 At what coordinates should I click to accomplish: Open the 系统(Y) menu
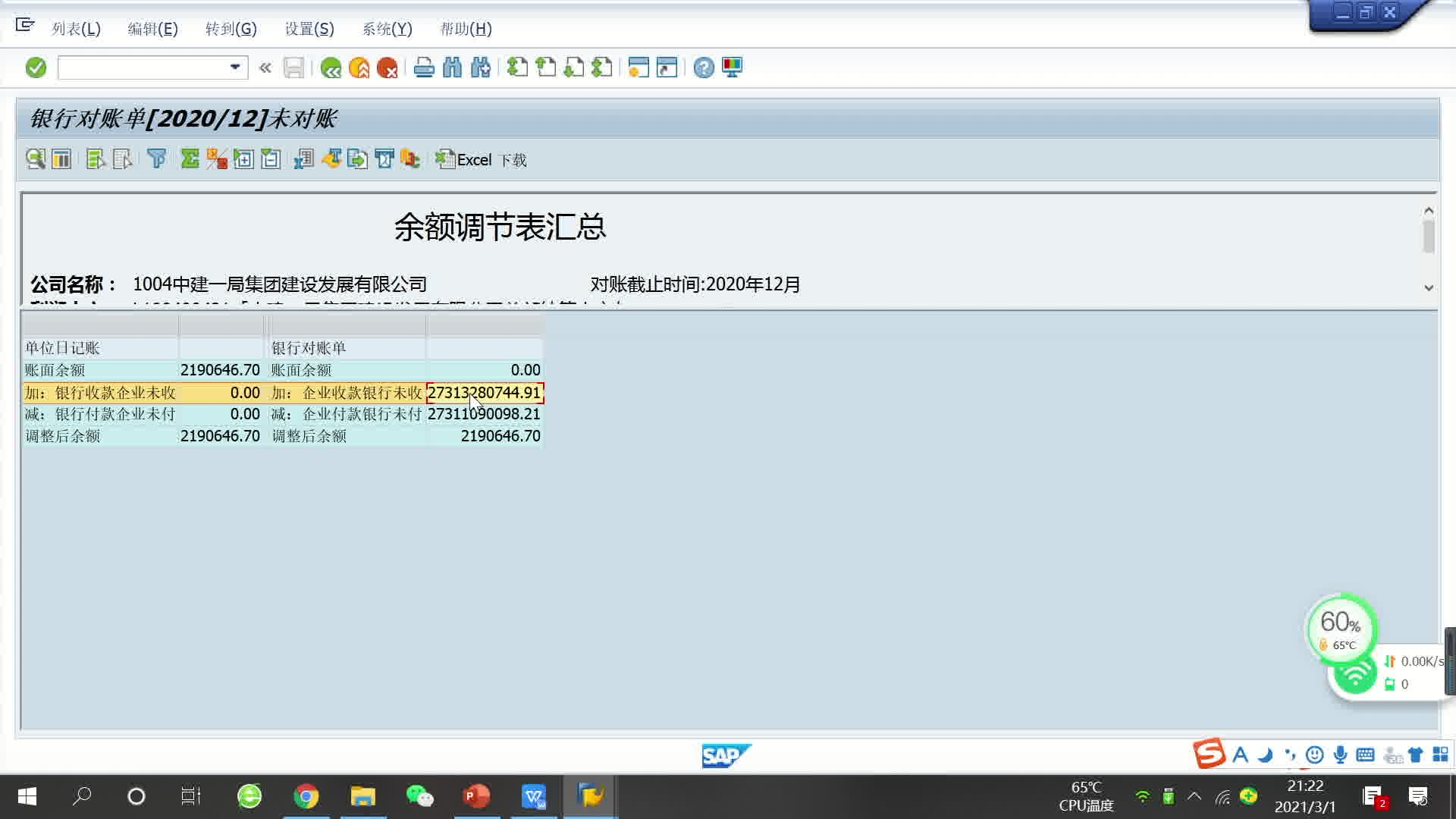tap(387, 29)
